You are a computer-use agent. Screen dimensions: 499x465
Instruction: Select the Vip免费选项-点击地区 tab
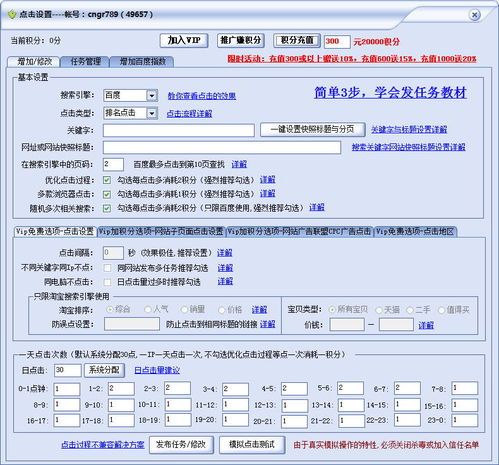(x=415, y=232)
